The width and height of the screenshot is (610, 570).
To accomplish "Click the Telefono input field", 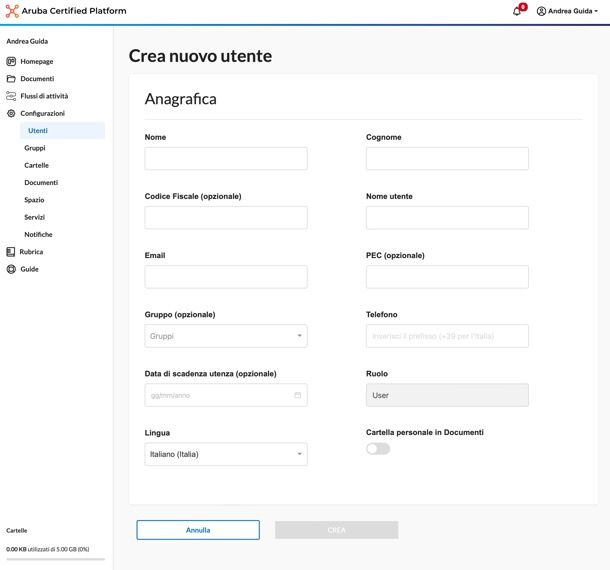I will [447, 336].
